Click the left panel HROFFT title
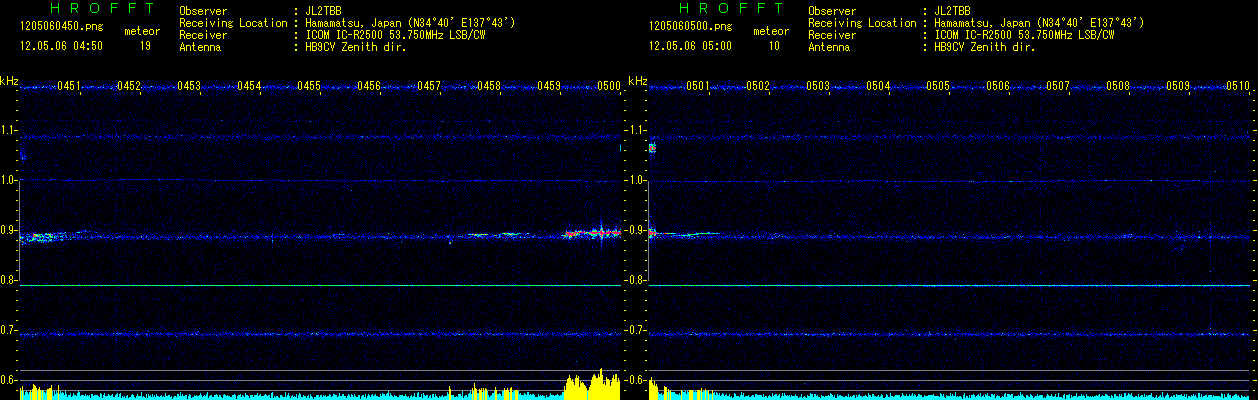 coord(95,8)
